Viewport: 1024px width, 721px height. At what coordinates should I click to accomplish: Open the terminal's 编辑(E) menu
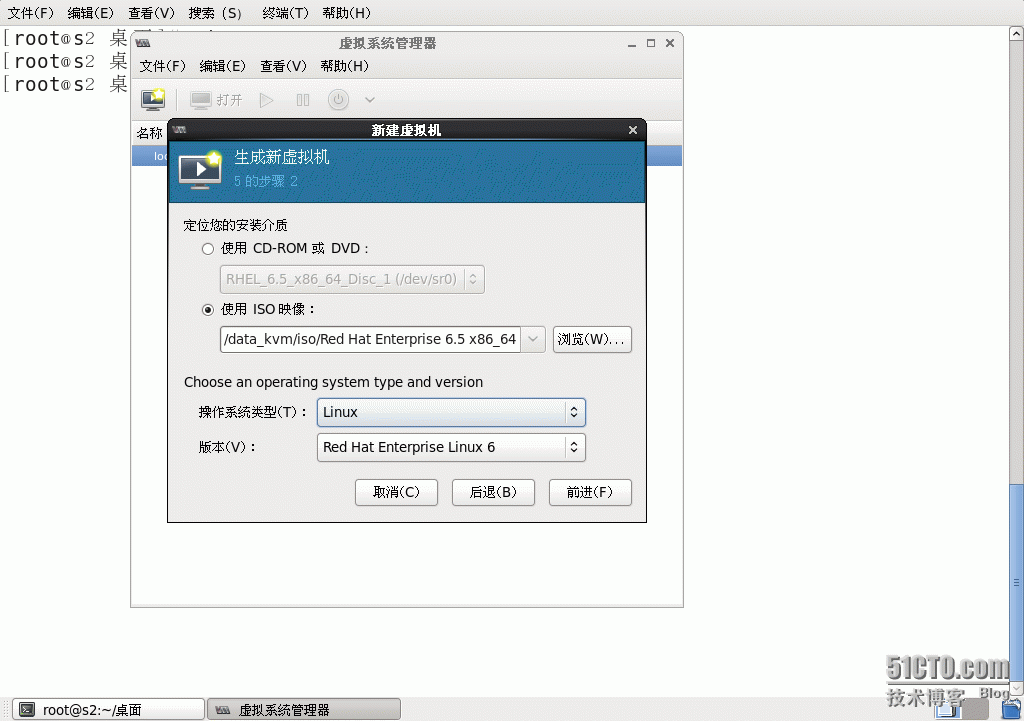click(x=90, y=13)
